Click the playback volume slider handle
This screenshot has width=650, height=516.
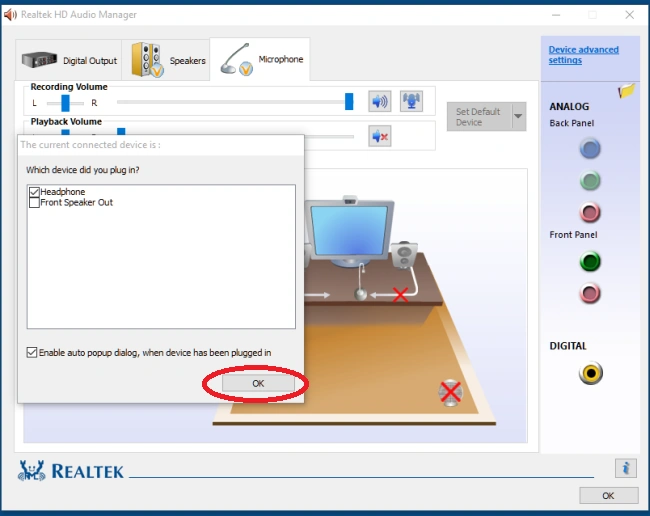pos(121,131)
